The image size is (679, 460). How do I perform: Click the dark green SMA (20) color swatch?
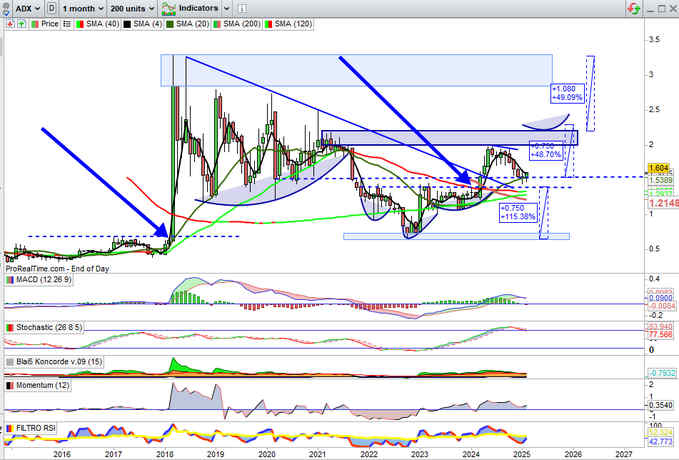tap(170, 24)
